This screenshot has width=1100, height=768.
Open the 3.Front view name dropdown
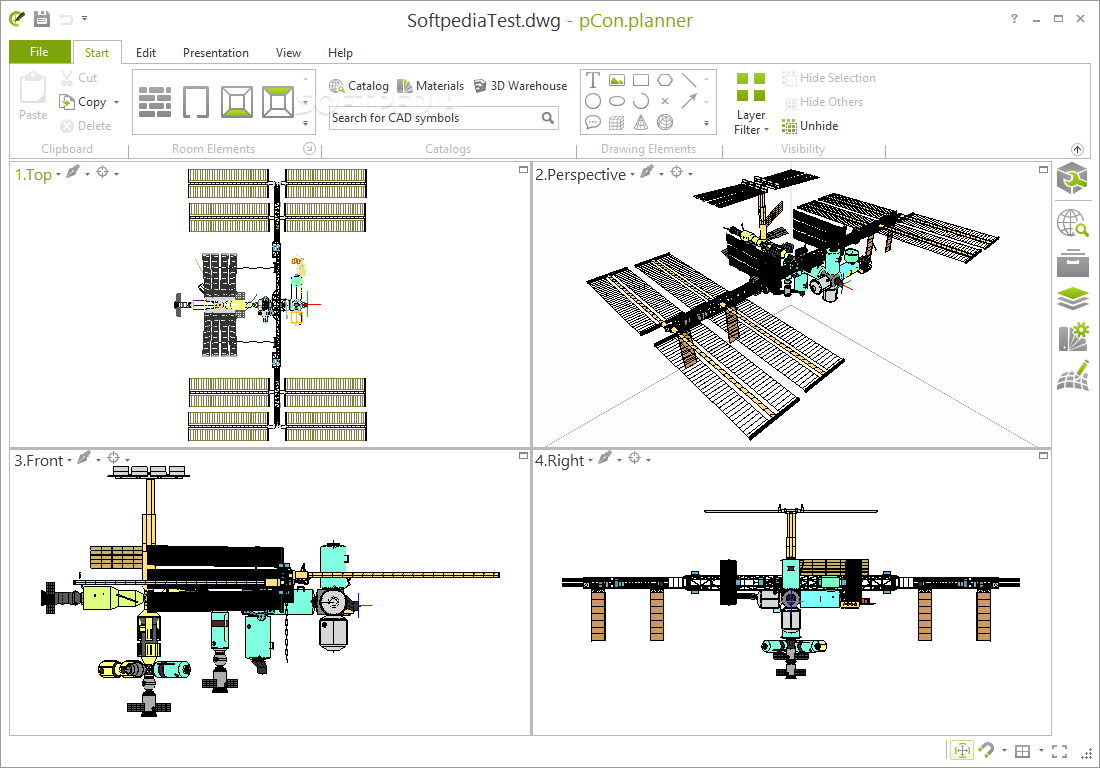coord(69,461)
